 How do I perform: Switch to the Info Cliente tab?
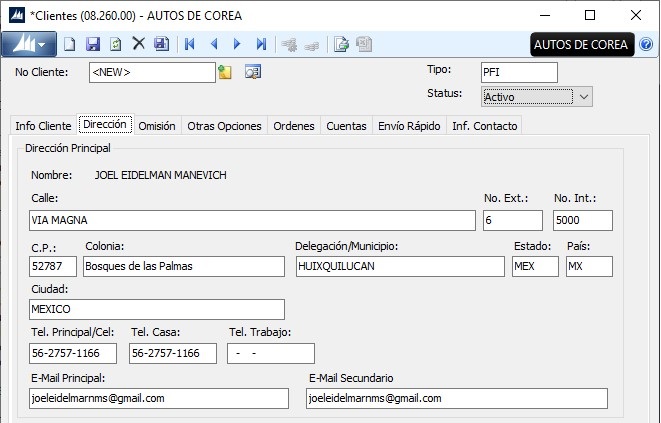43,126
